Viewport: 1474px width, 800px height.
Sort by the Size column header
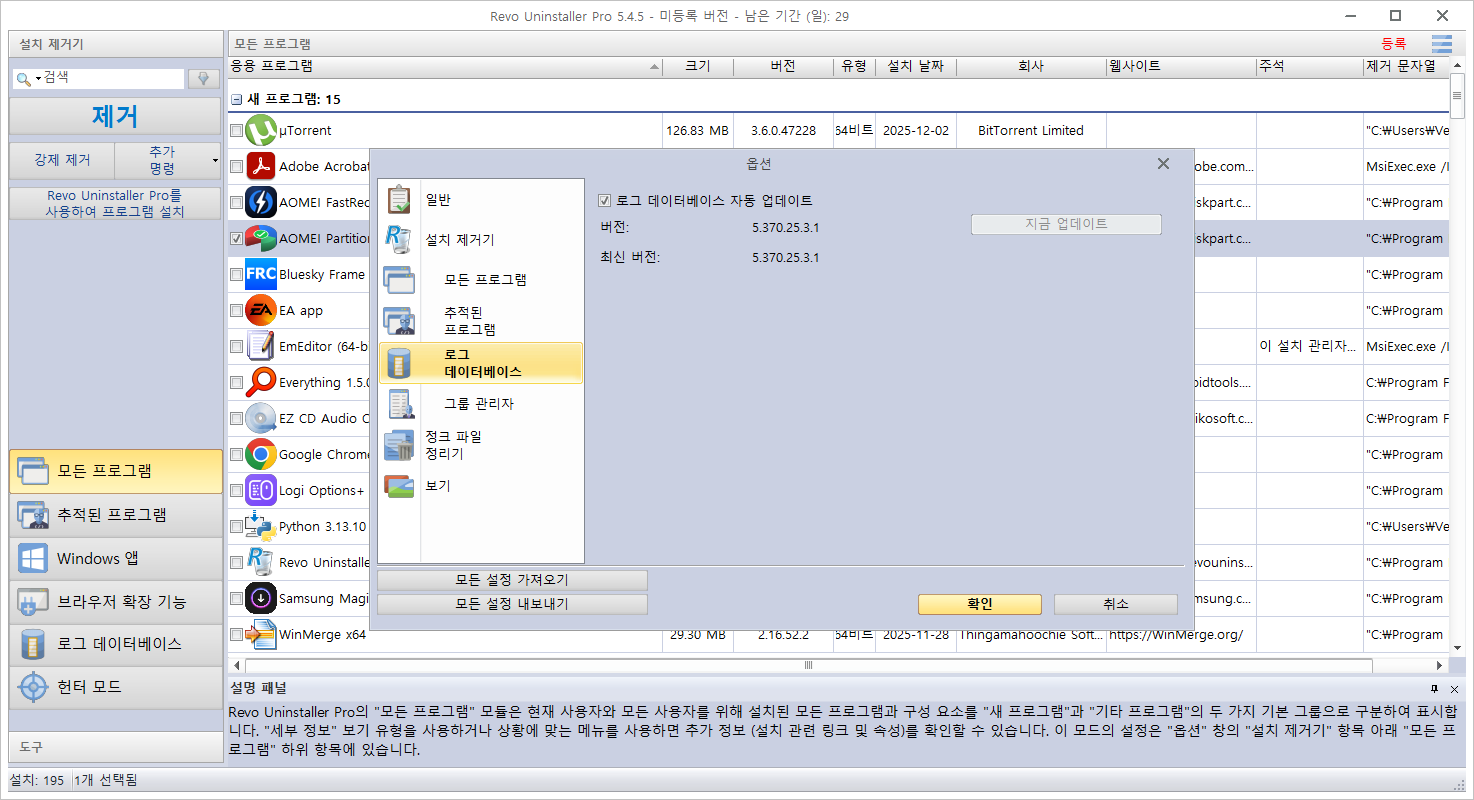[698, 66]
